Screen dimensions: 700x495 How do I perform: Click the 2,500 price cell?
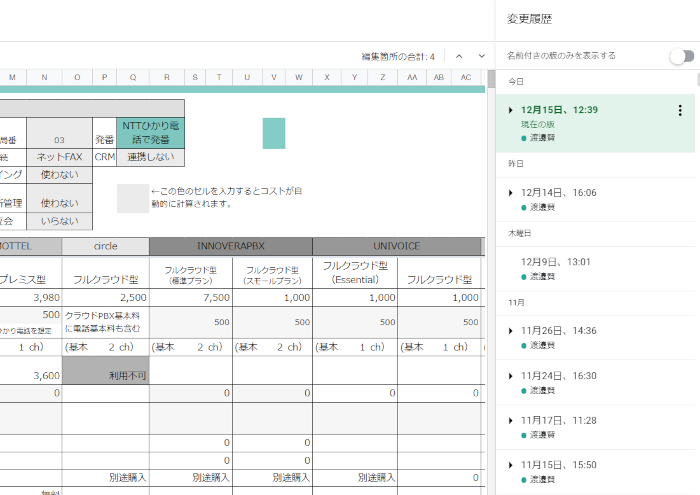[x=105, y=297]
